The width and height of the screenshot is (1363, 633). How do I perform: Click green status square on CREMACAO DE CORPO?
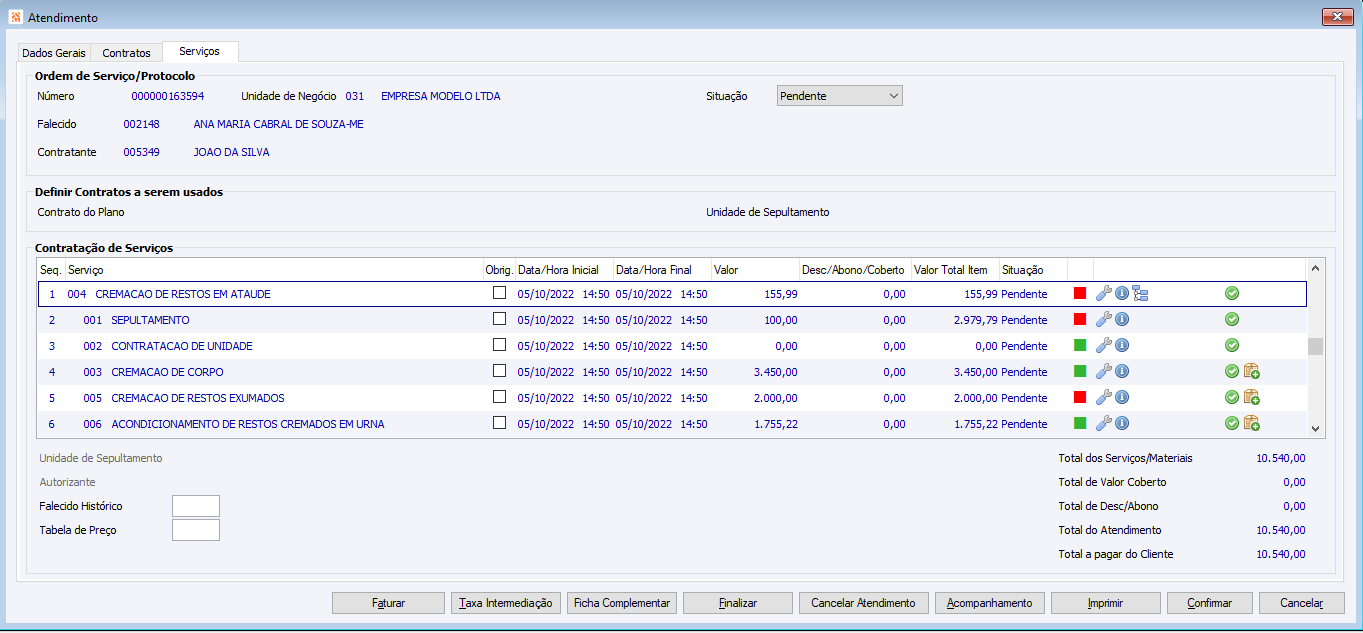coord(1080,372)
